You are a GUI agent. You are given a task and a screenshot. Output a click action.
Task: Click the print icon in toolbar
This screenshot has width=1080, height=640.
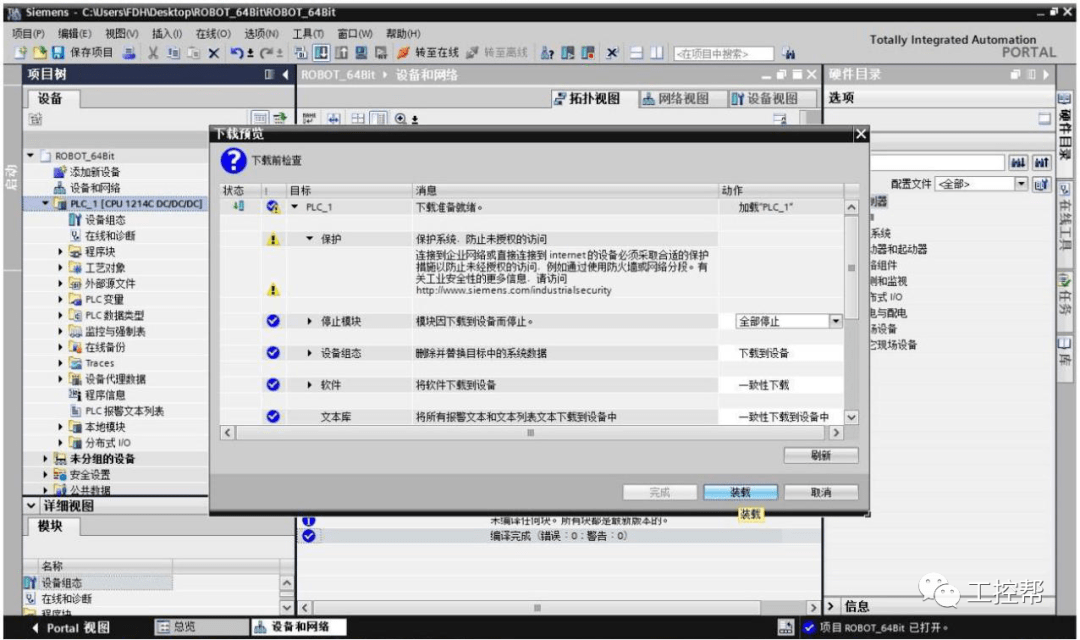(x=129, y=53)
